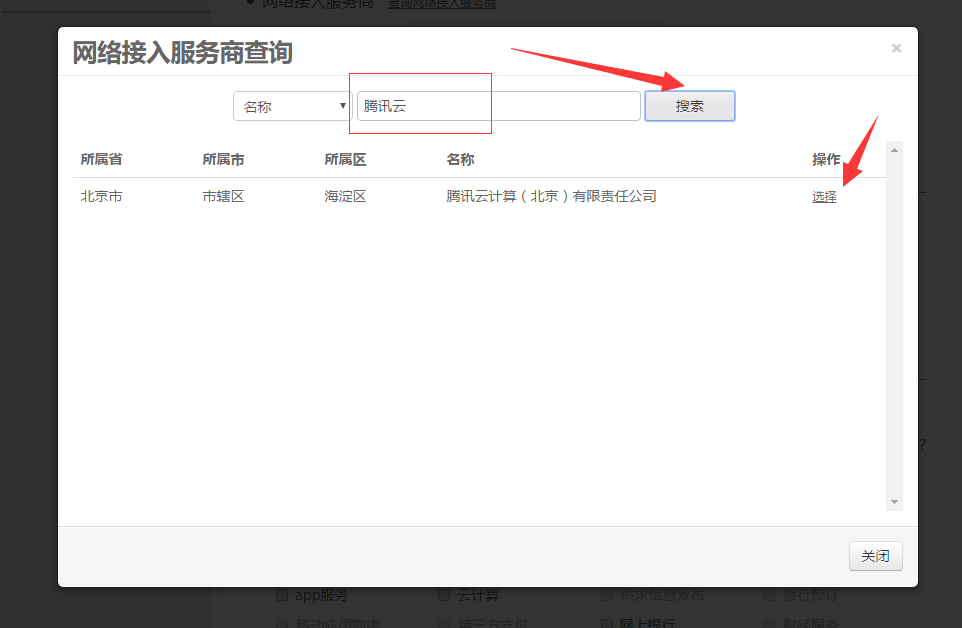
Task: Click the scrollbar up arrow in results
Action: click(x=894, y=150)
